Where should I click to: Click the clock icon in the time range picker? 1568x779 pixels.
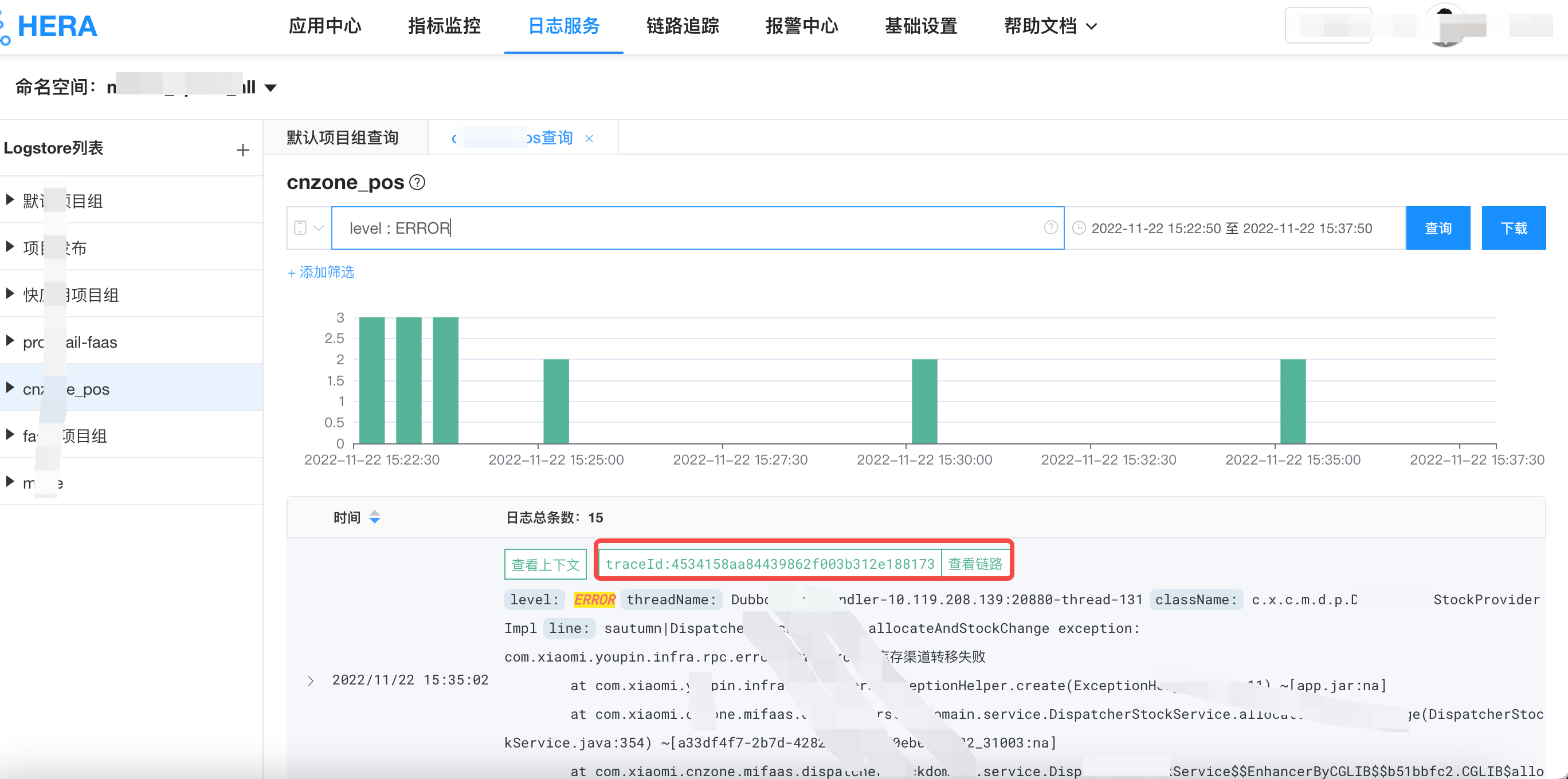click(x=1079, y=228)
